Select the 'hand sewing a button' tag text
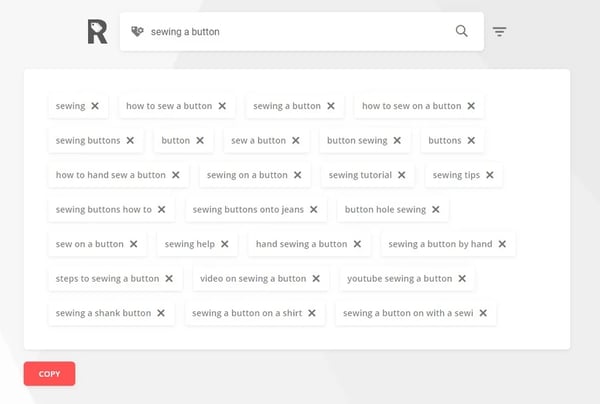Viewport: 600px width, 404px height. point(301,244)
